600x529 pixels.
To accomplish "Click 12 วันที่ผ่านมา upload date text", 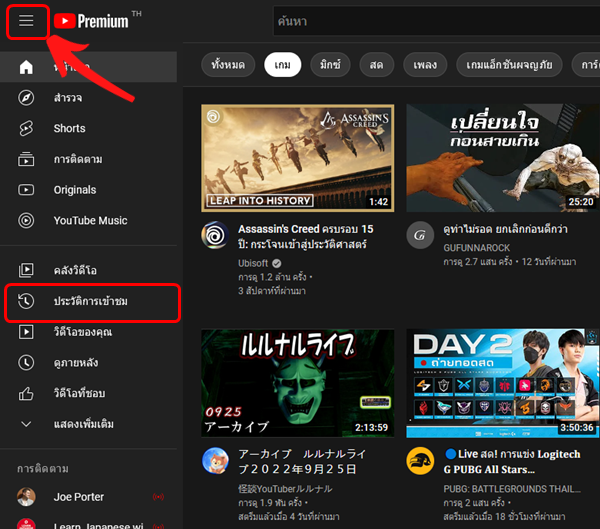I will (x=549, y=262).
